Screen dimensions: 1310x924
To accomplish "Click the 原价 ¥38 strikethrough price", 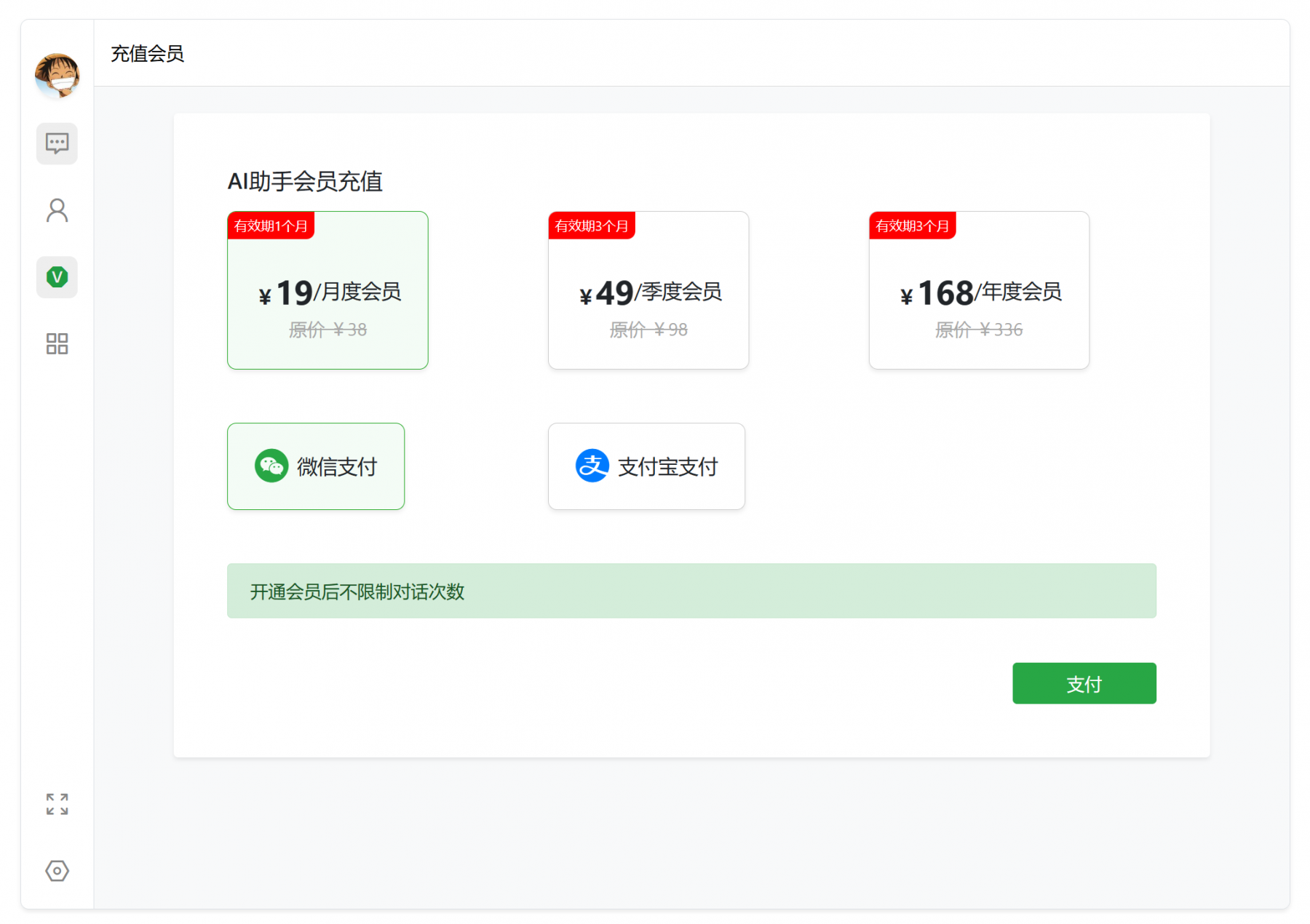I will pos(327,330).
